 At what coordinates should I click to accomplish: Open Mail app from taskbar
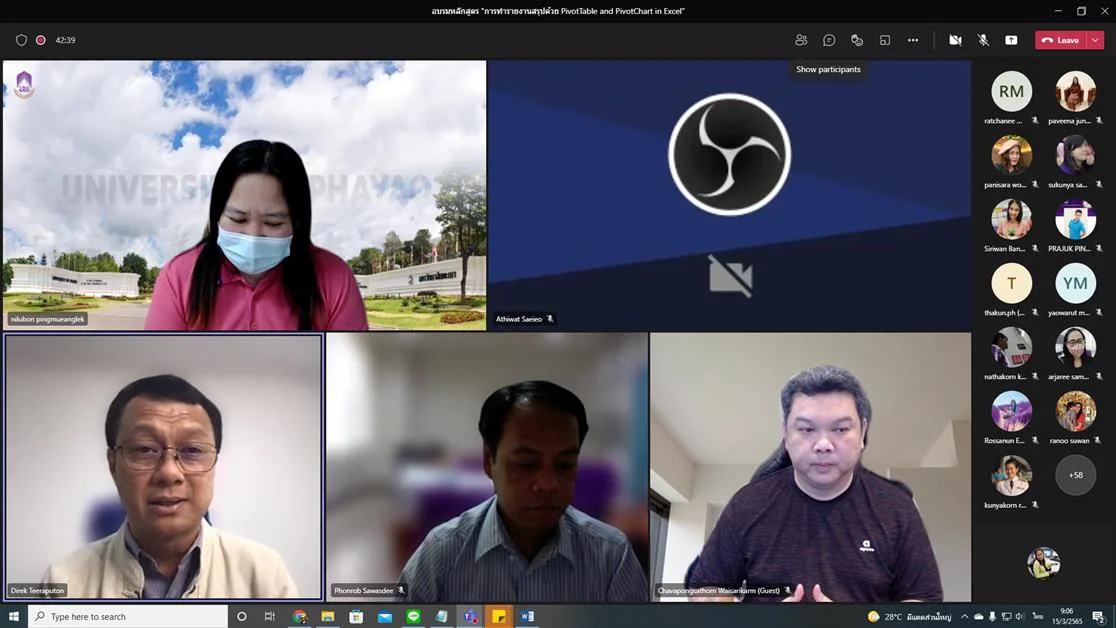385,617
